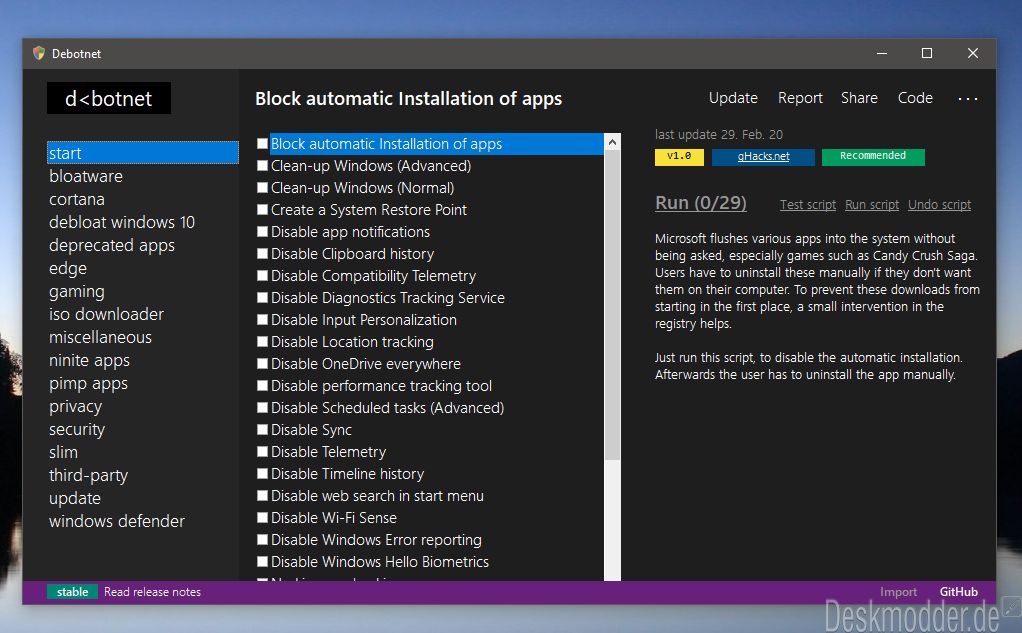Select 'ninite apps' category

tap(89, 361)
